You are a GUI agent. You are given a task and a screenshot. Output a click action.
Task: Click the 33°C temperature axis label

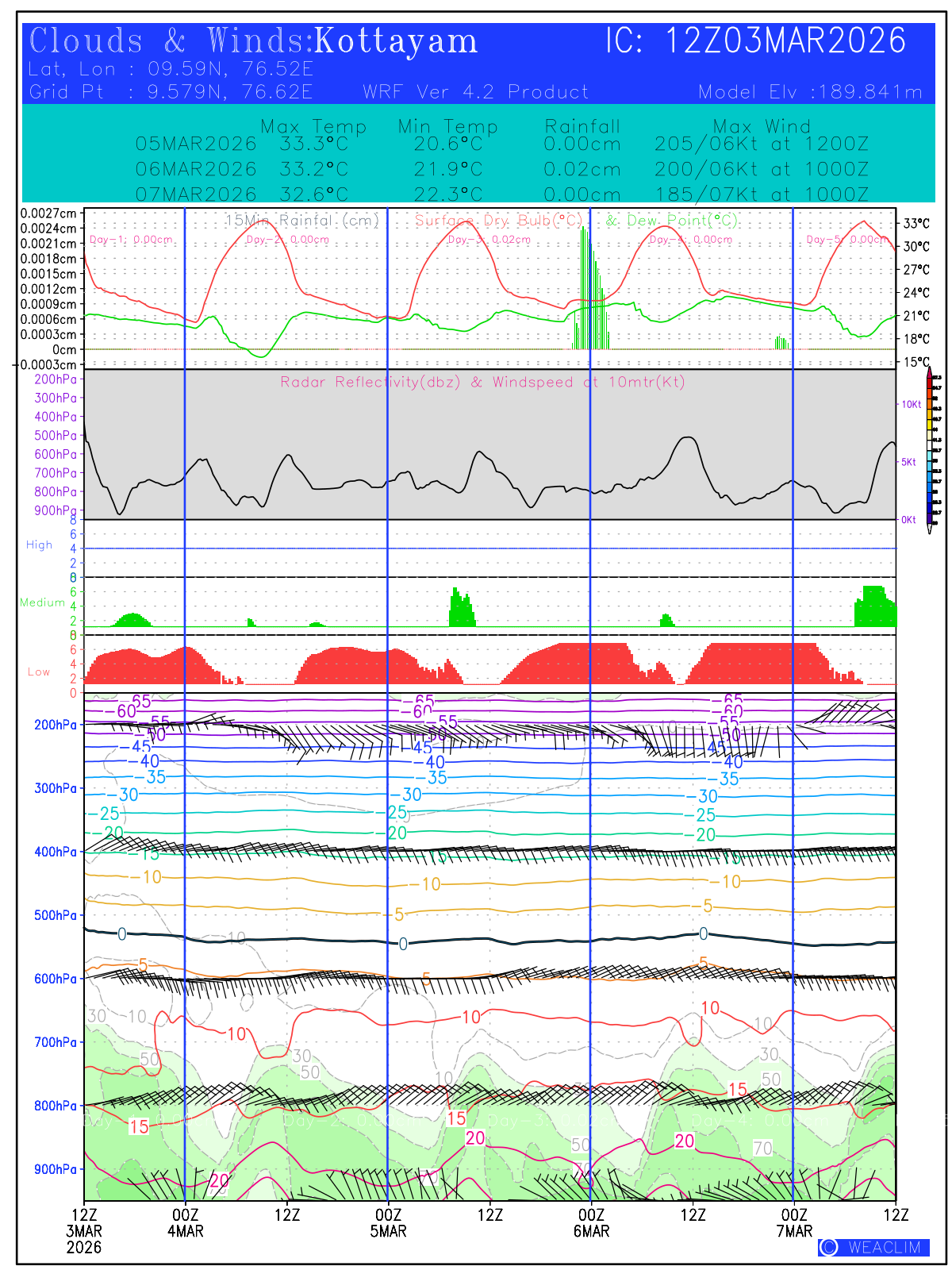(916, 223)
